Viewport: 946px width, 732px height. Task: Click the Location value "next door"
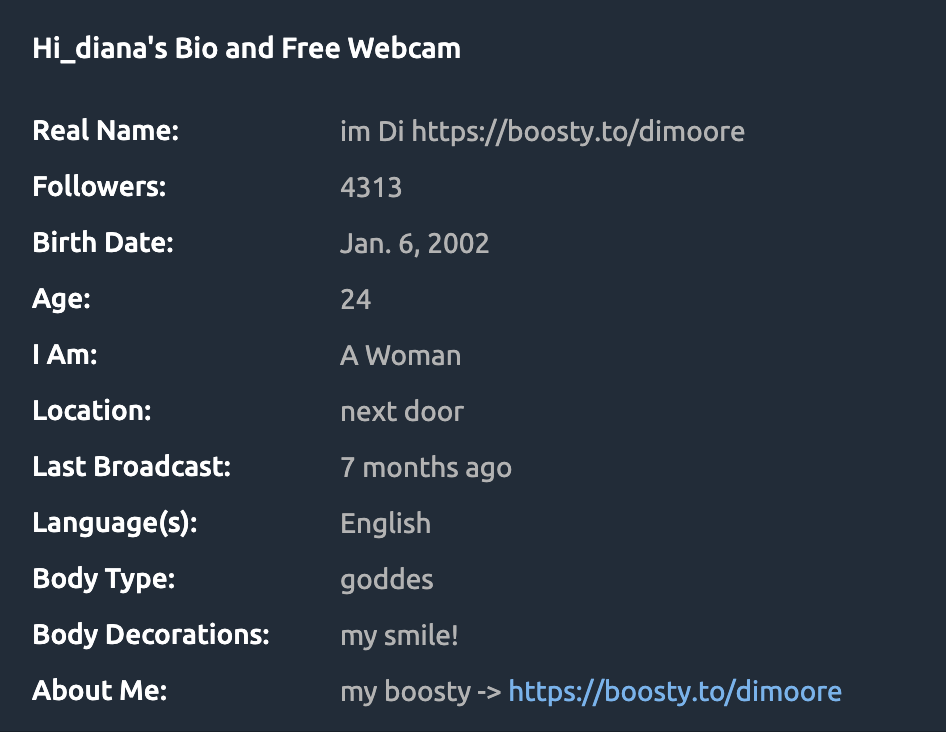(x=402, y=412)
